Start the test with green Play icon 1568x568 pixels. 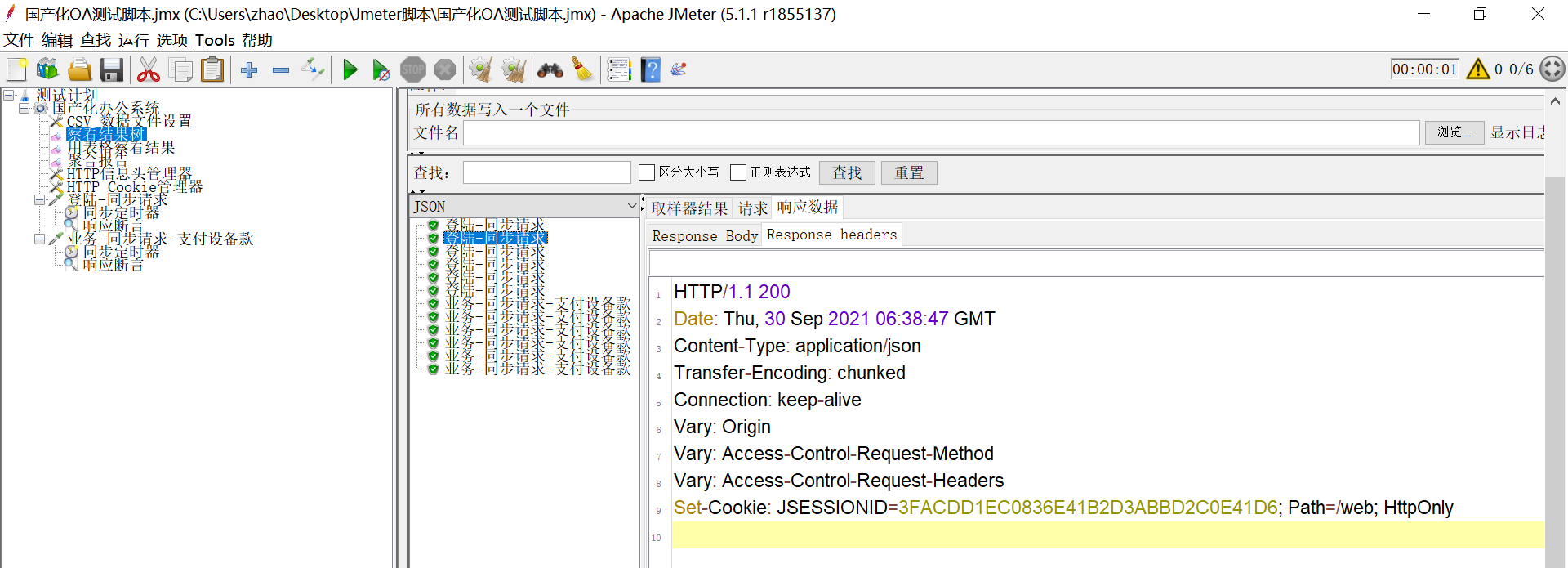(350, 70)
